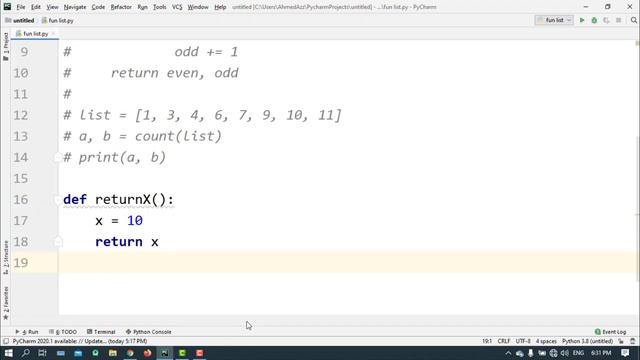The width and height of the screenshot is (640, 360).
Task: Open the Windows Start menu
Action: [x=8, y=353]
